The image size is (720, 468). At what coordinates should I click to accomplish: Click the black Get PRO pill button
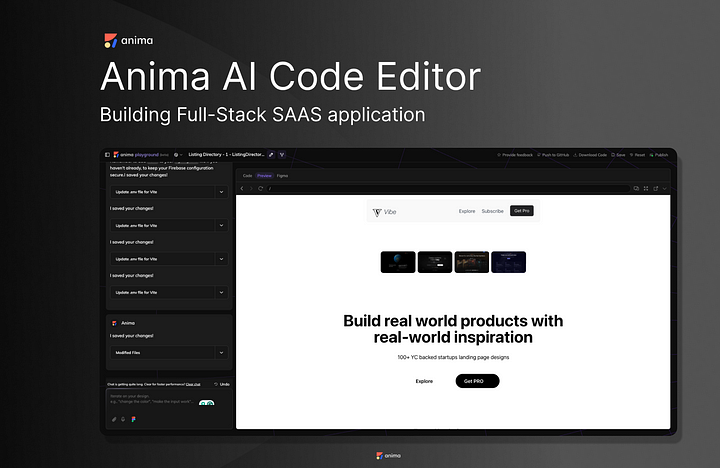click(477, 381)
